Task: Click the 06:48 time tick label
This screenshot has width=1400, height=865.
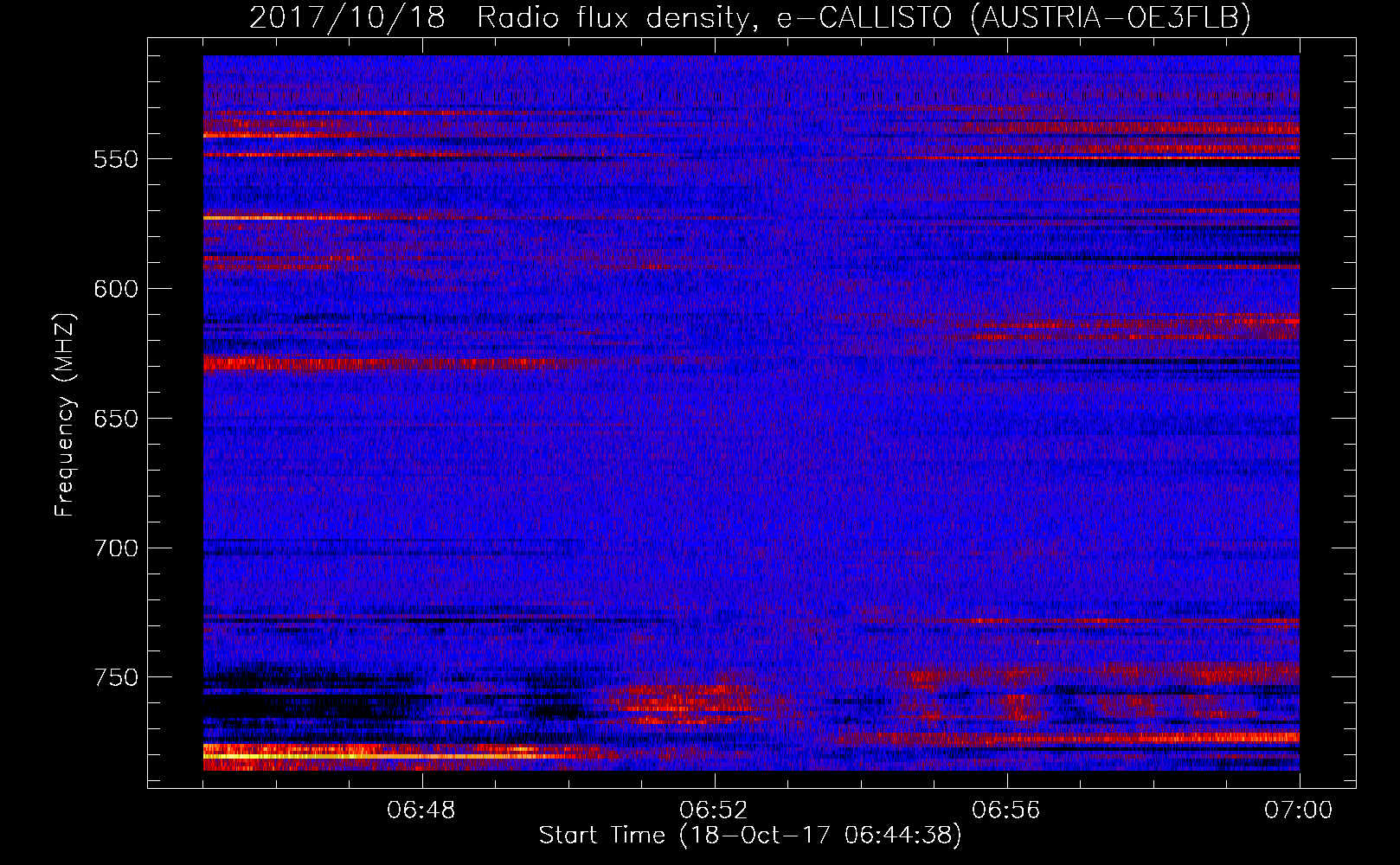Action: pos(421,811)
